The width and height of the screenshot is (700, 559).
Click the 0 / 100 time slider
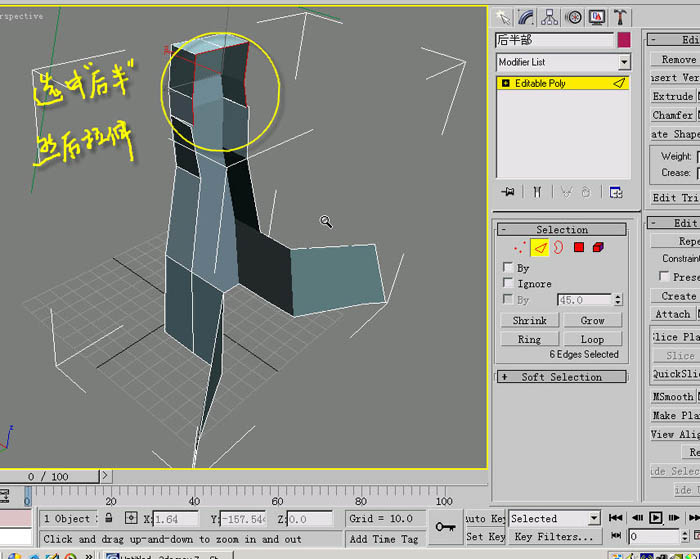[48, 476]
